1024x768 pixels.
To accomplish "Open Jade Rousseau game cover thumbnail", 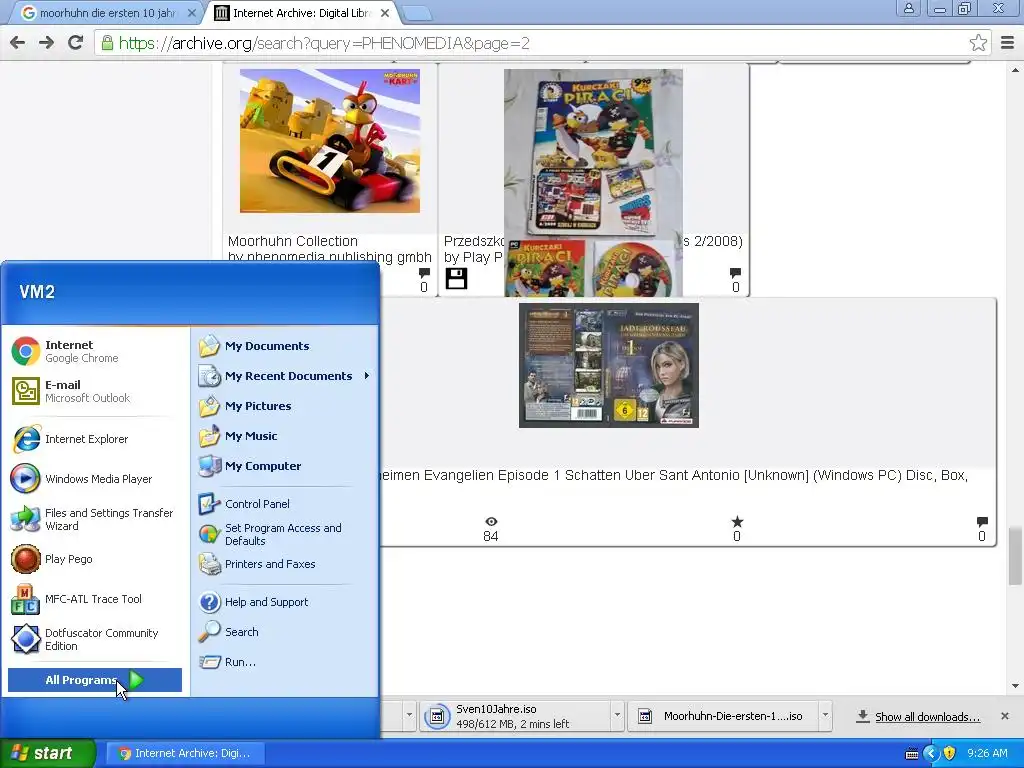I will click(x=609, y=365).
